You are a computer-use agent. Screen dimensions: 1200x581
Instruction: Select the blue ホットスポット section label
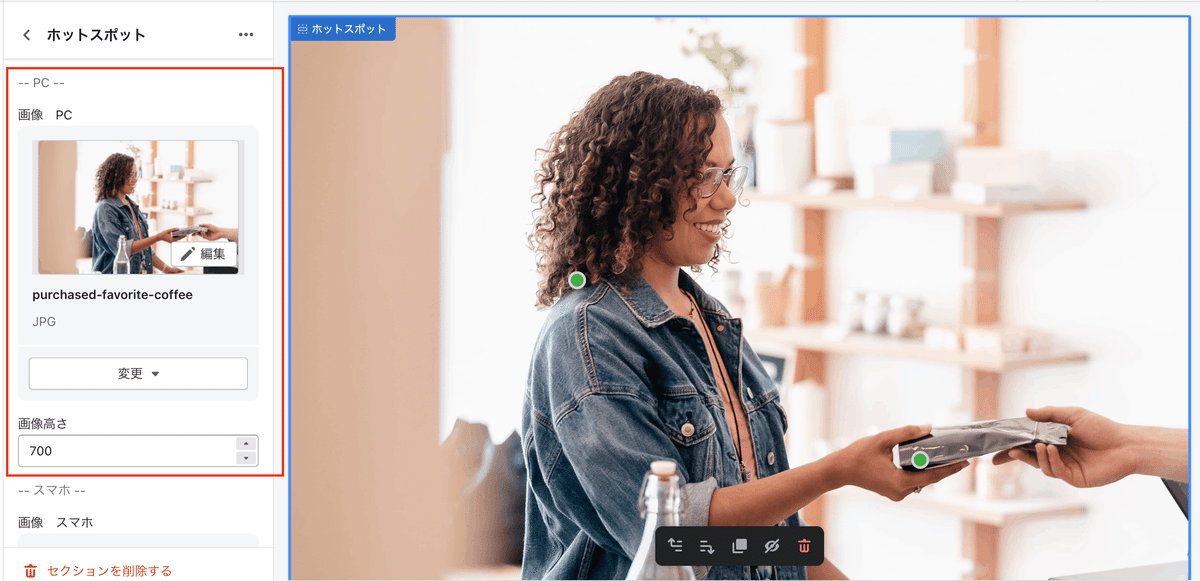tap(342, 29)
